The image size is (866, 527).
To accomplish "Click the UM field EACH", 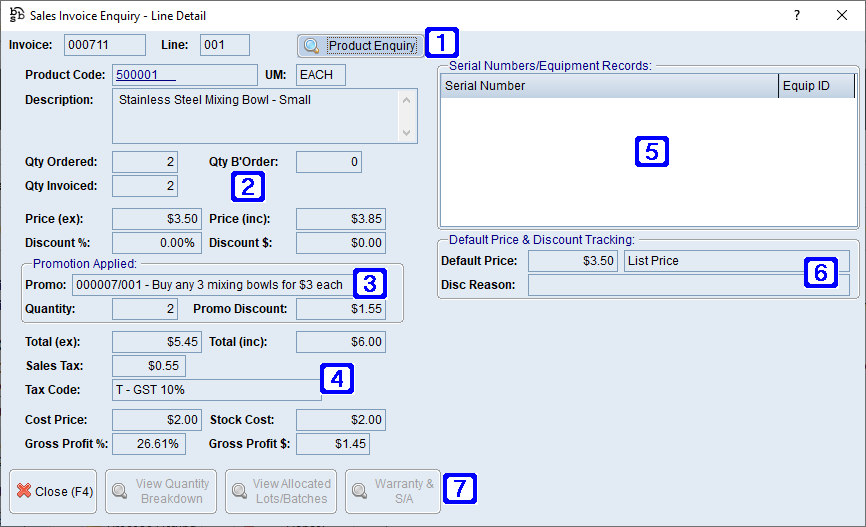I will click(321, 75).
